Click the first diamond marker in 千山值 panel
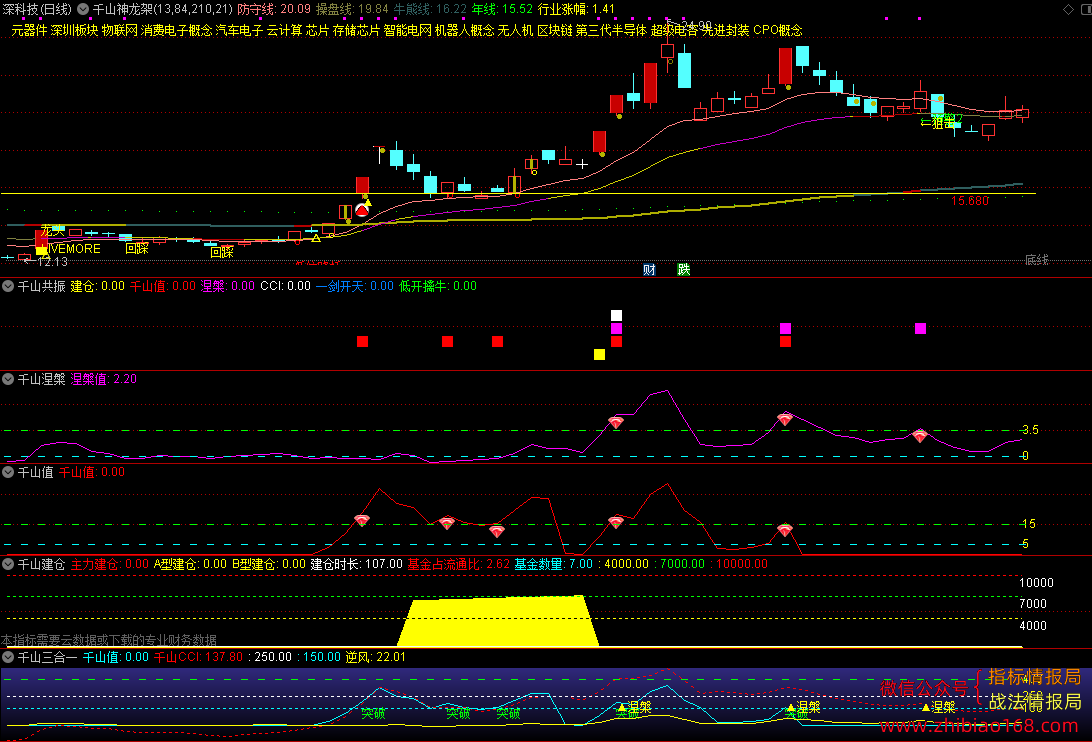The image size is (1092, 742). point(361,520)
